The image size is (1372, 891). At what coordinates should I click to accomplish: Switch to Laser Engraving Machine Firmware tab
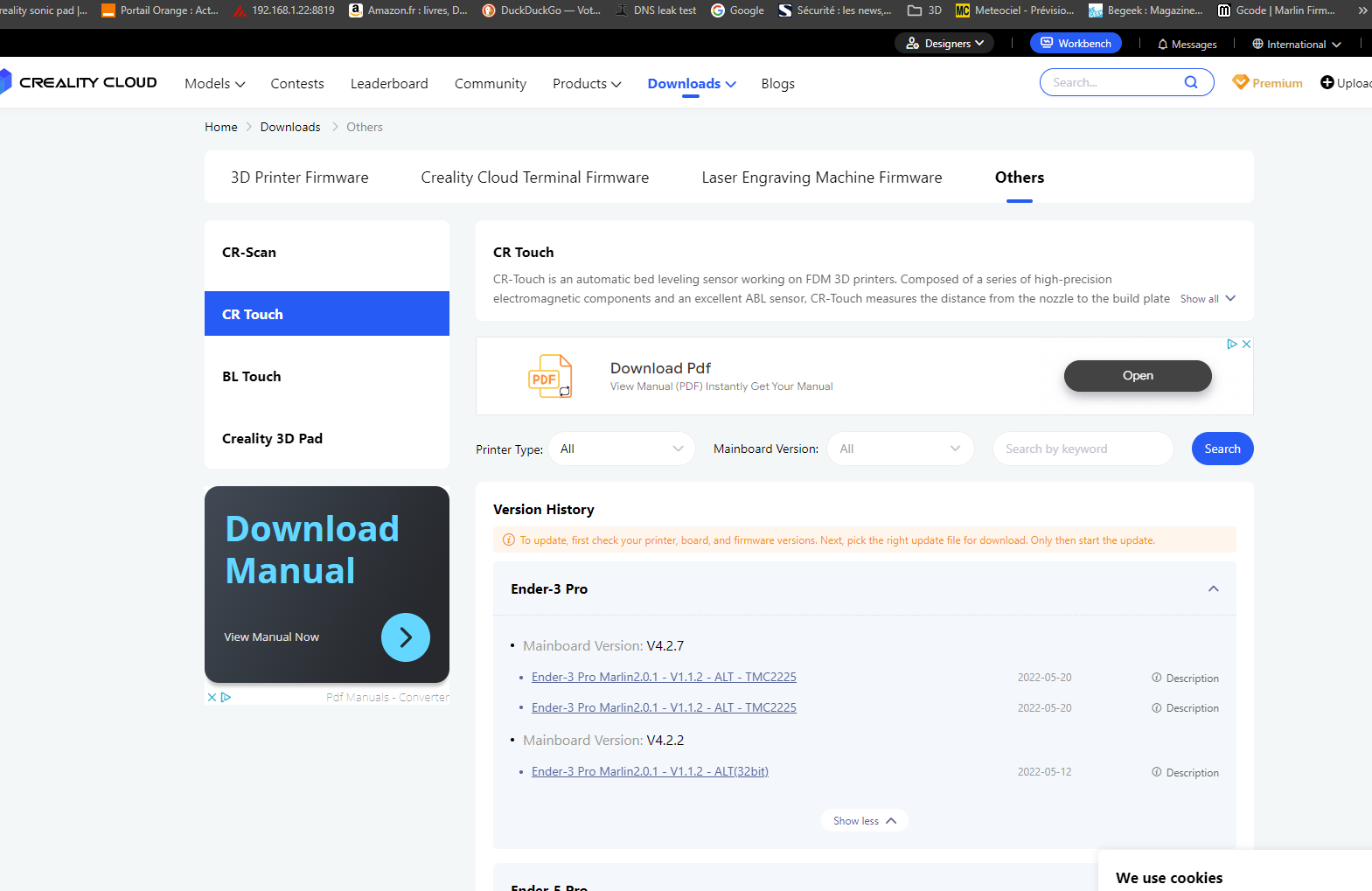click(822, 178)
